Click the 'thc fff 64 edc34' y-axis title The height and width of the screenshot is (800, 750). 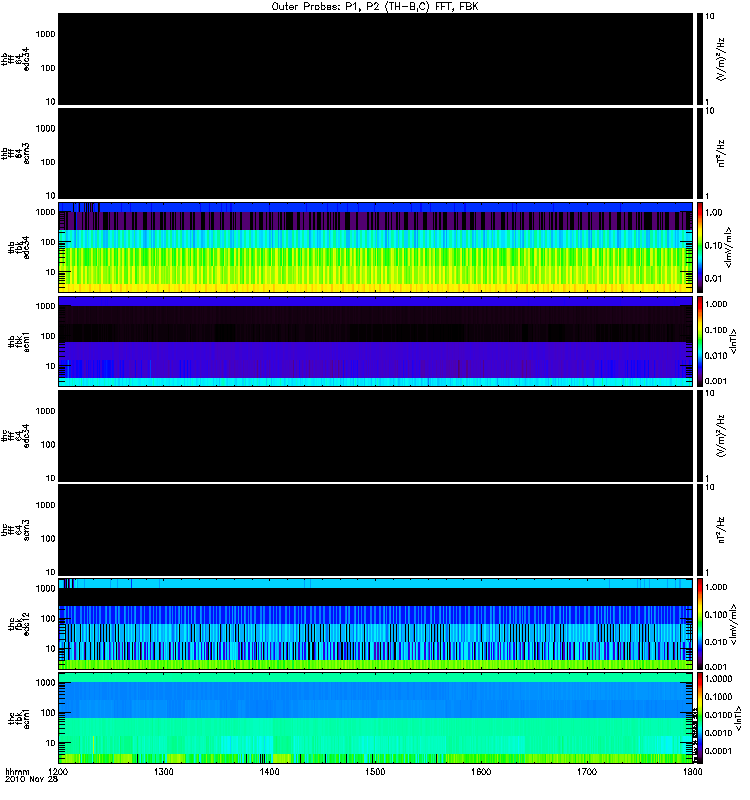(x=15, y=436)
